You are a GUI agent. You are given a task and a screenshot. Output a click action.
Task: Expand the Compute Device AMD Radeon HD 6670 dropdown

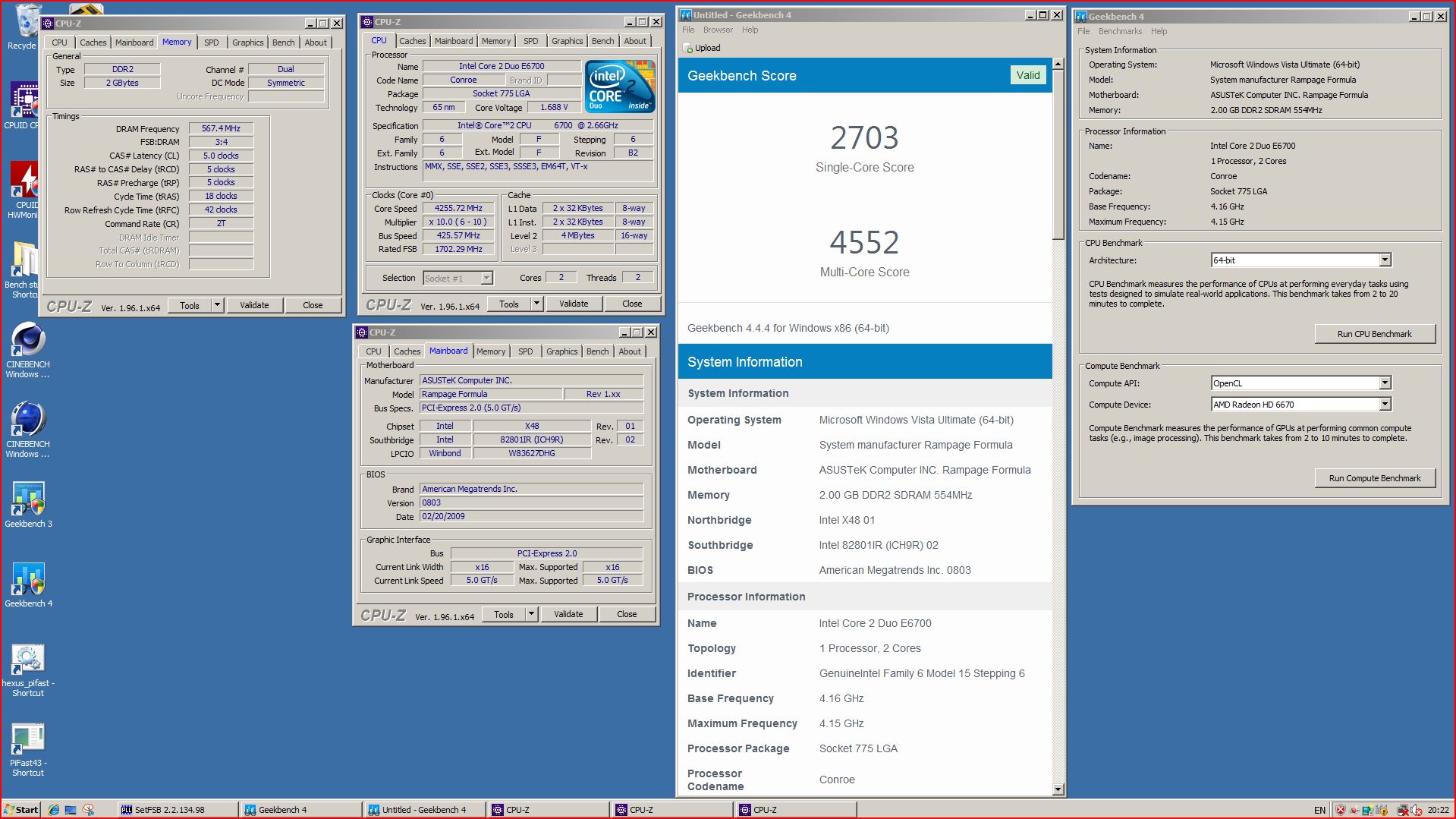tap(1385, 405)
